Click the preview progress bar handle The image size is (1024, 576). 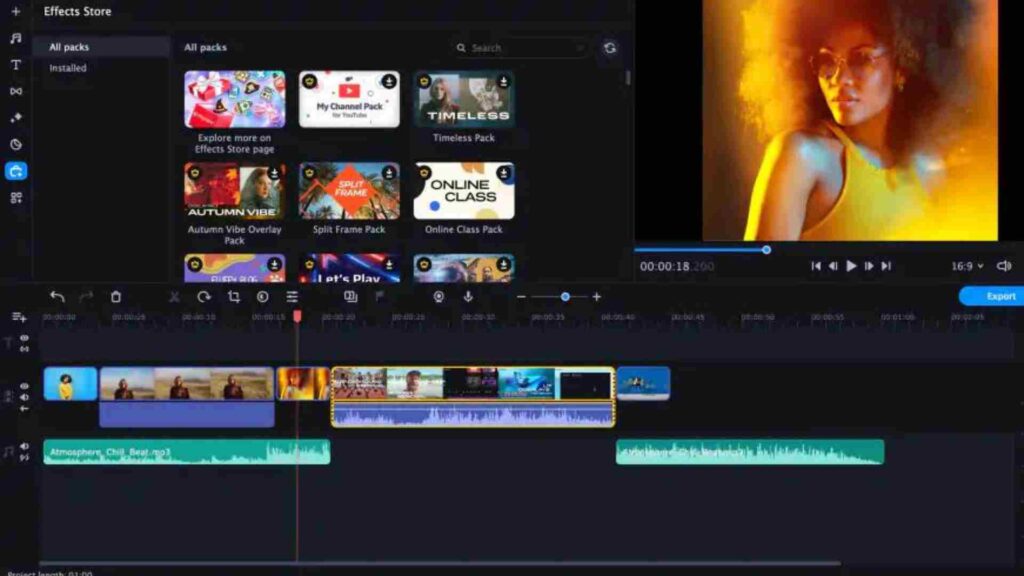click(x=767, y=249)
